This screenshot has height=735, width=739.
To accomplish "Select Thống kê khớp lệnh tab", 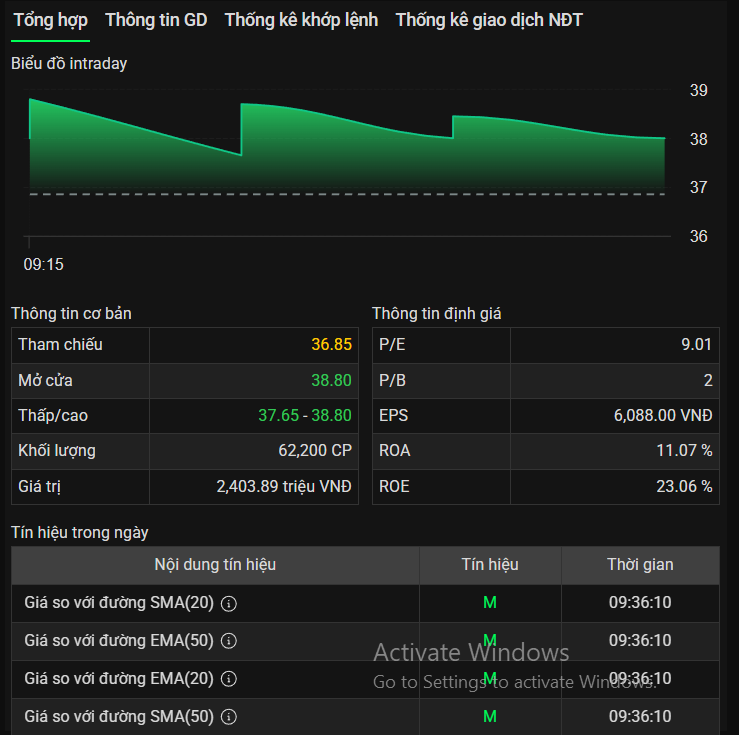I will pyautogui.click(x=301, y=20).
